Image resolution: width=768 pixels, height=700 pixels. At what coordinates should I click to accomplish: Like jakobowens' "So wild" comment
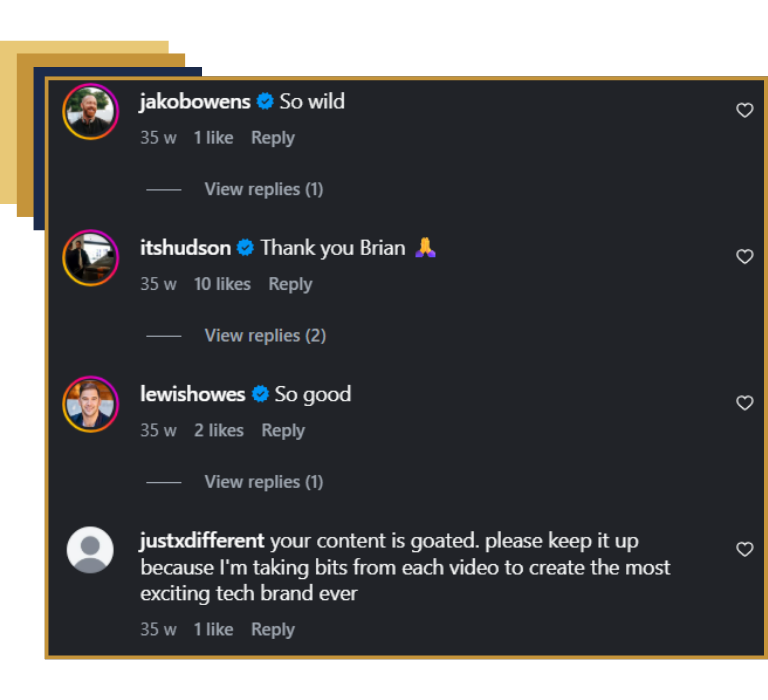pos(744,110)
